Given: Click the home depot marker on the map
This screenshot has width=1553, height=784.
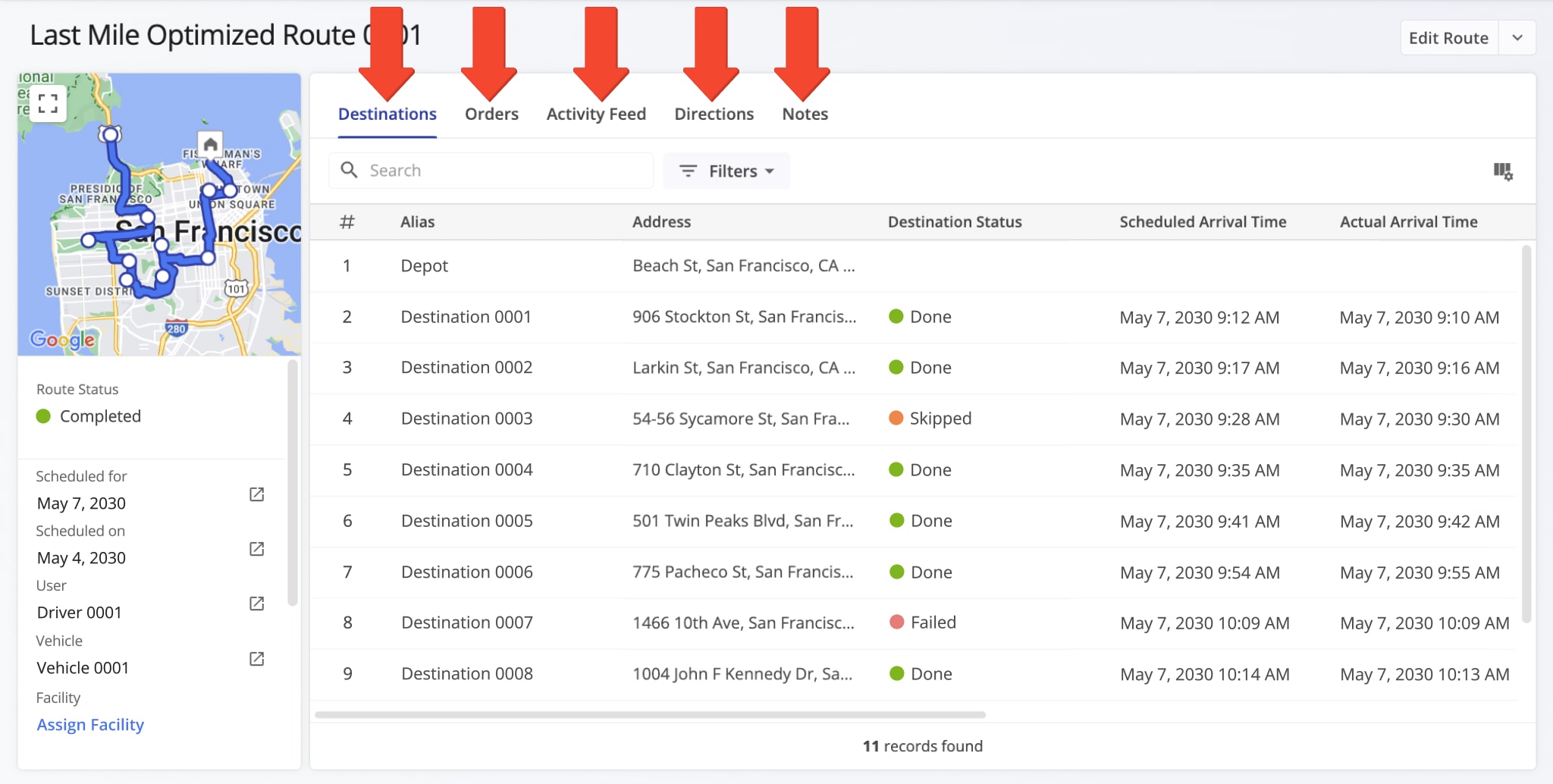Looking at the screenshot, I should tap(210, 144).
